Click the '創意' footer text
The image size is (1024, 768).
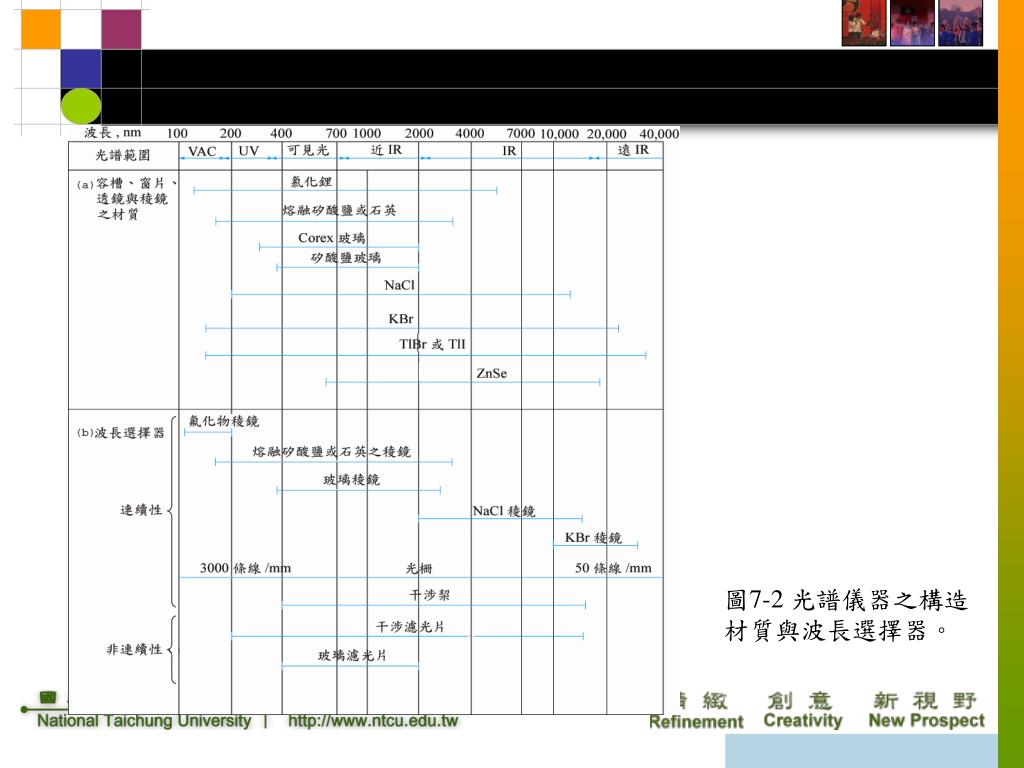[799, 700]
